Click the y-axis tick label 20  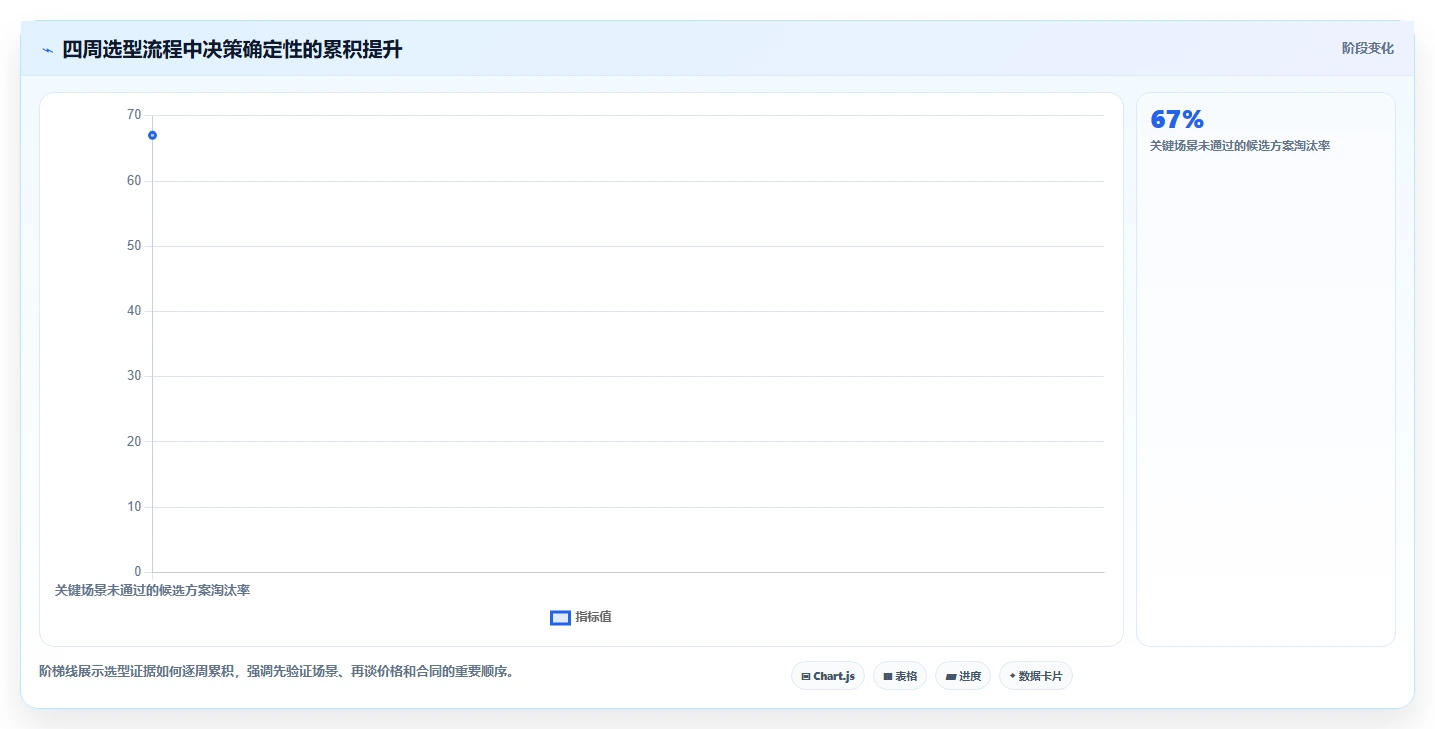pyautogui.click(x=134, y=441)
